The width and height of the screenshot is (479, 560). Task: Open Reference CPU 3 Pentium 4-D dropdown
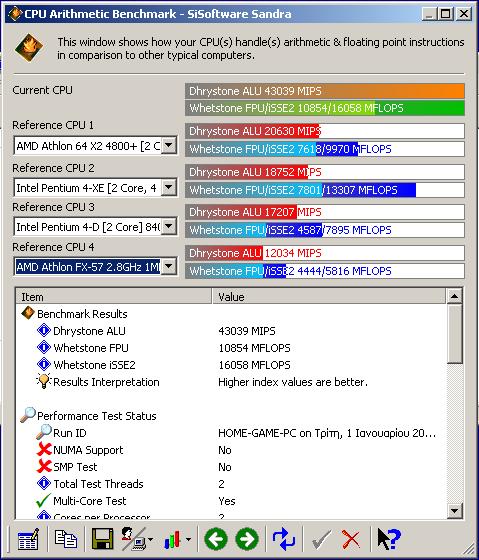pyautogui.click(x=169, y=226)
